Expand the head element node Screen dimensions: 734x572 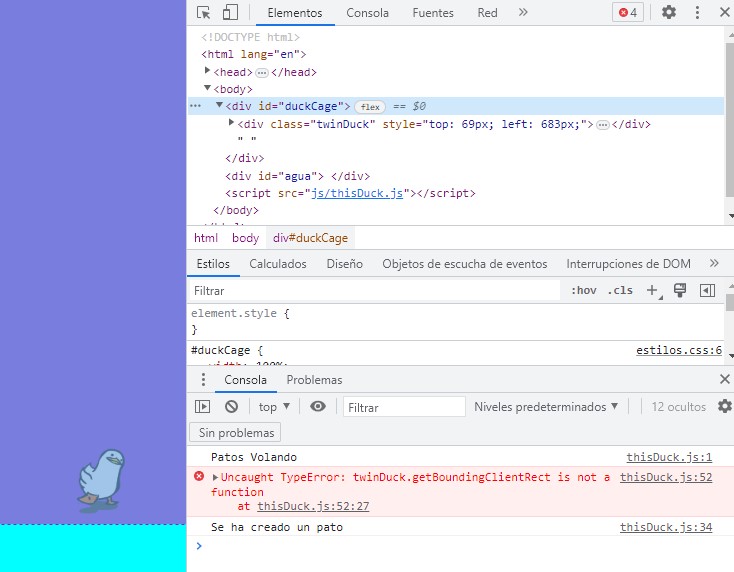click(207, 71)
